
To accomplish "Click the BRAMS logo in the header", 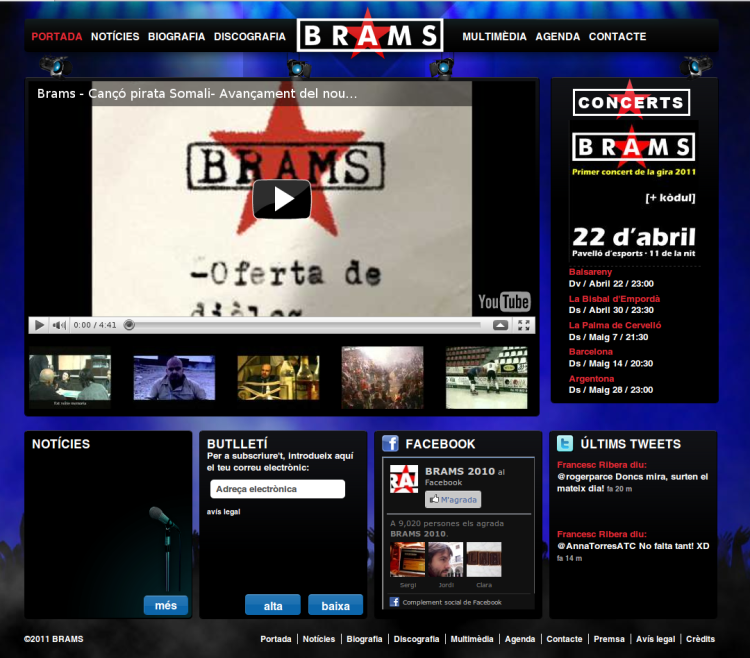I will pos(370,34).
